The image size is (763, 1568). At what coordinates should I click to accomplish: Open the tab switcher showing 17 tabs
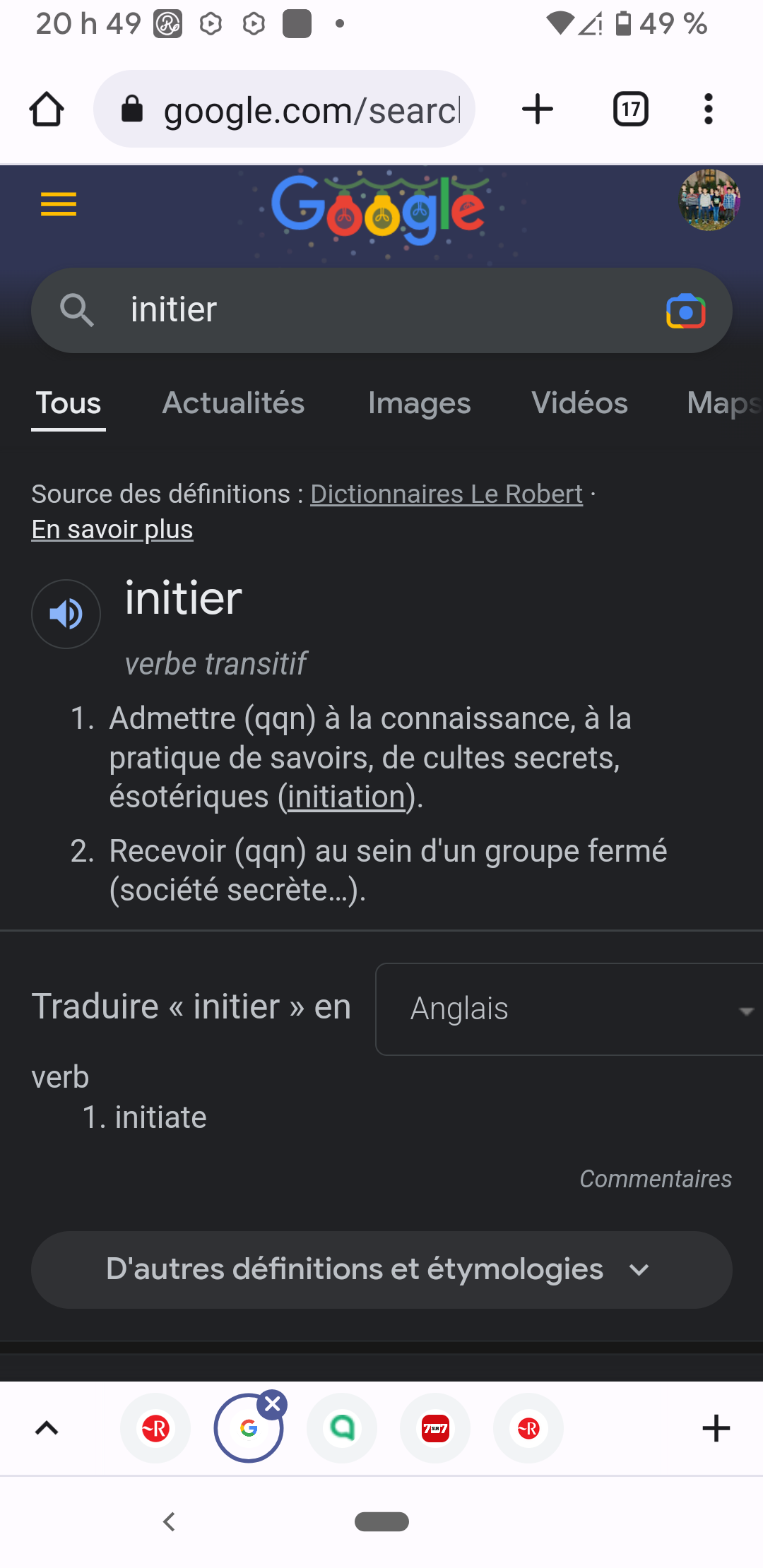[630, 109]
